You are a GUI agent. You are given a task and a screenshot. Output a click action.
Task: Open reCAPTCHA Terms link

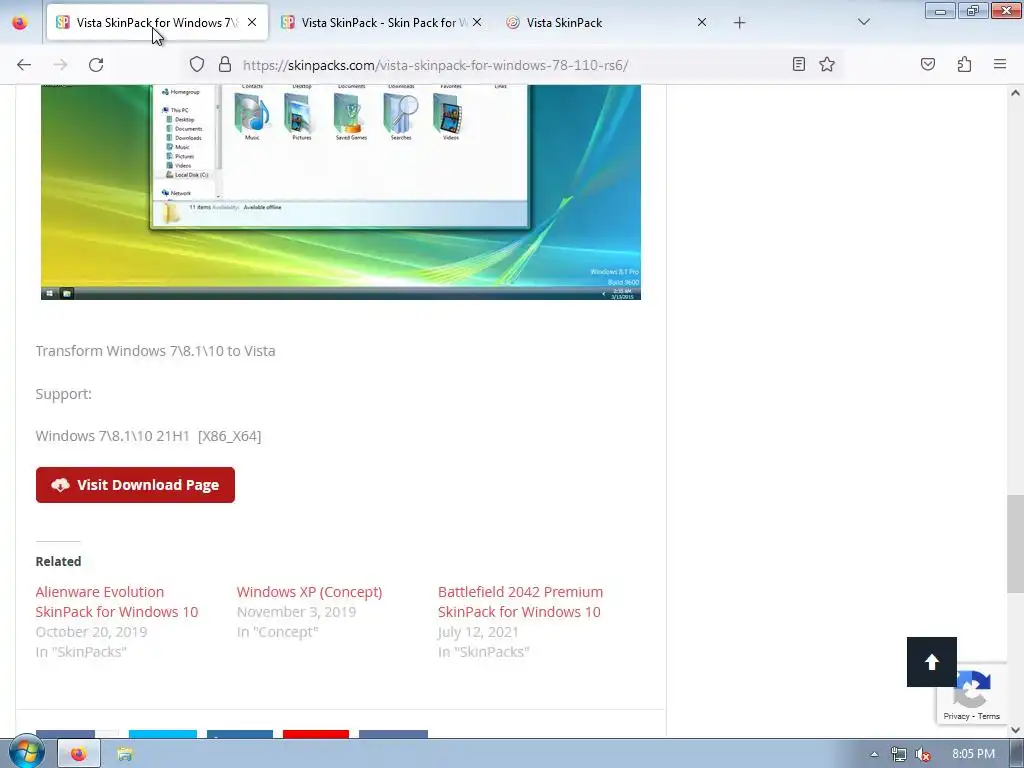tap(989, 716)
